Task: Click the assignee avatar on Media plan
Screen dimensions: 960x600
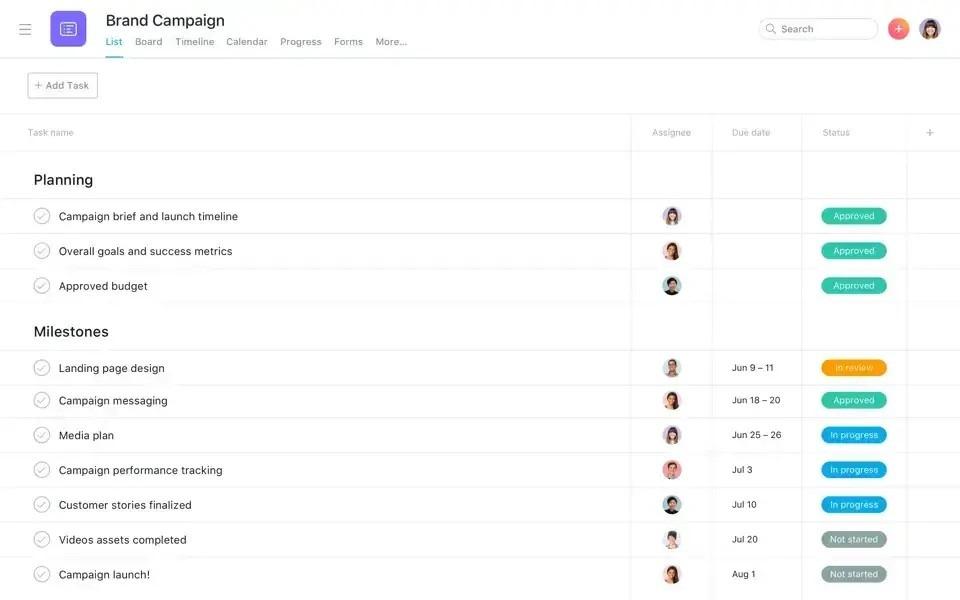Action: tap(670, 433)
